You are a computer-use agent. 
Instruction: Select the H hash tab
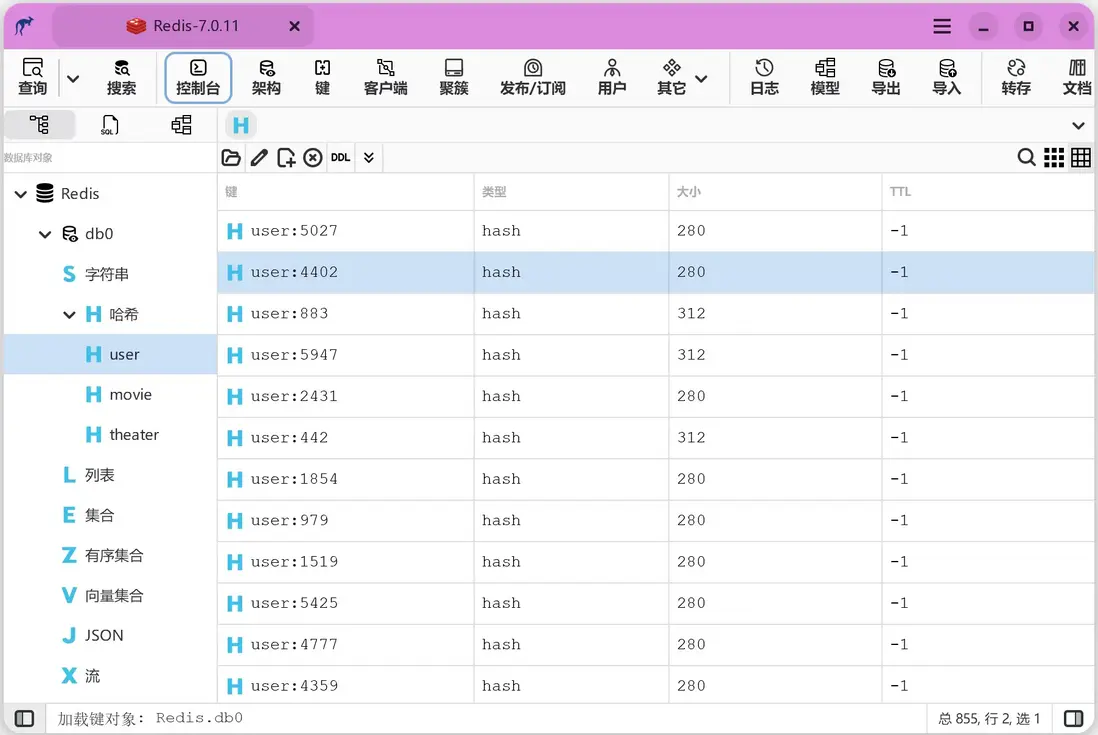pyautogui.click(x=241, y=125)
